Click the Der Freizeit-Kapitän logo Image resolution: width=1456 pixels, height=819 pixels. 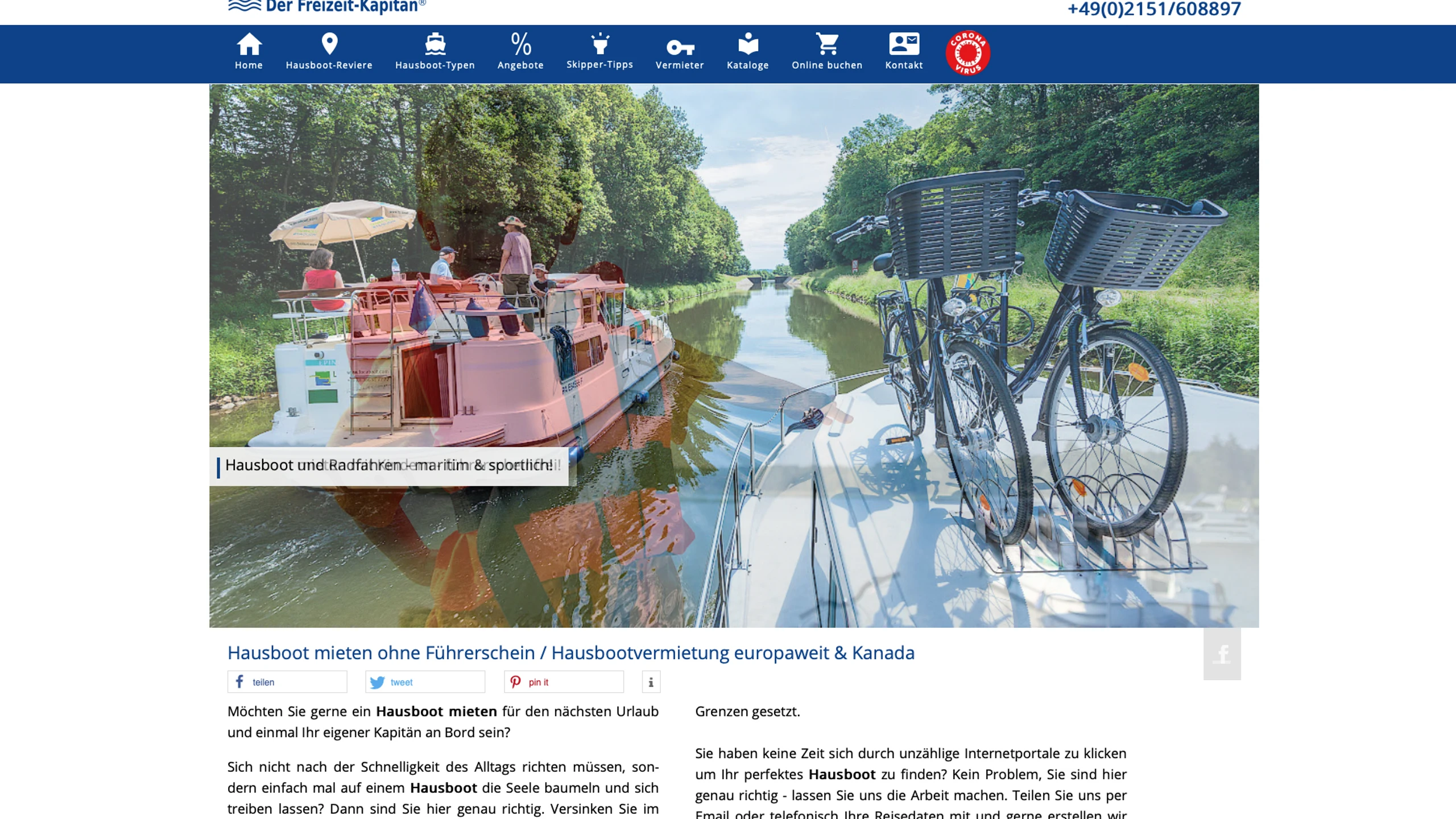pos(327,7)
